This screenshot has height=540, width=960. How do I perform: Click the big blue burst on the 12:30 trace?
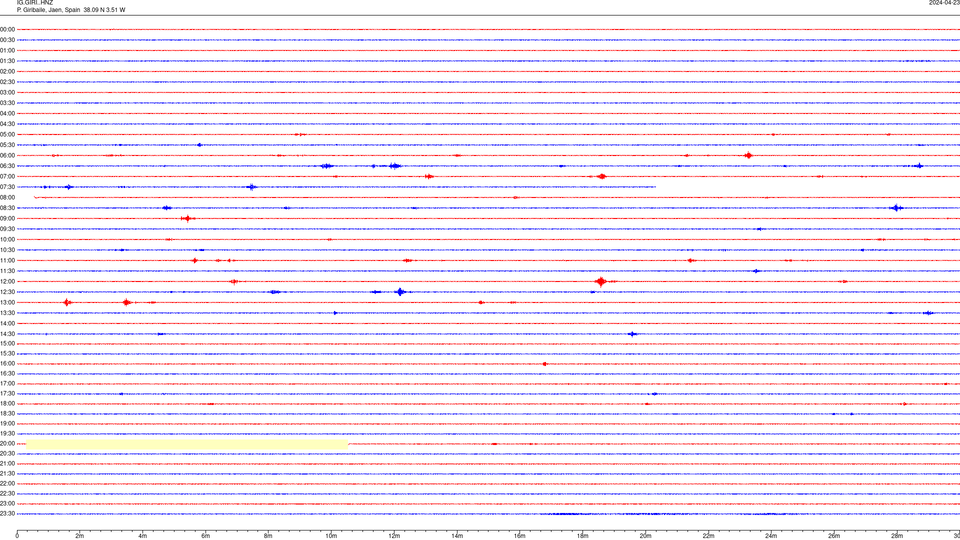[400, 292]
